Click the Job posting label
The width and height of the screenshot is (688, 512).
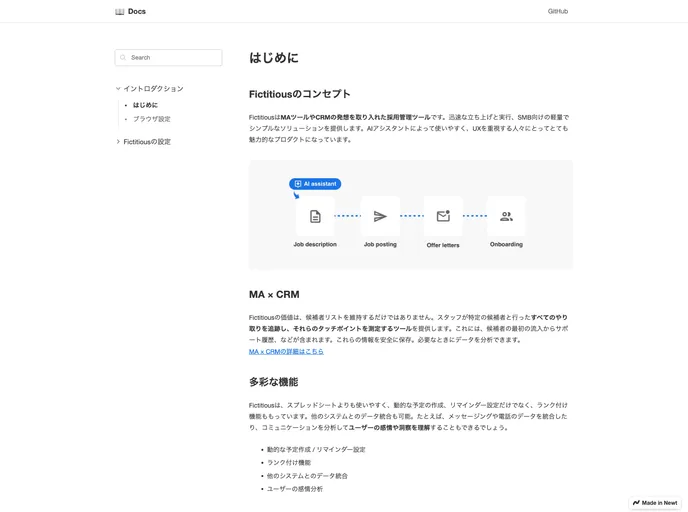[x=380, y=244]
